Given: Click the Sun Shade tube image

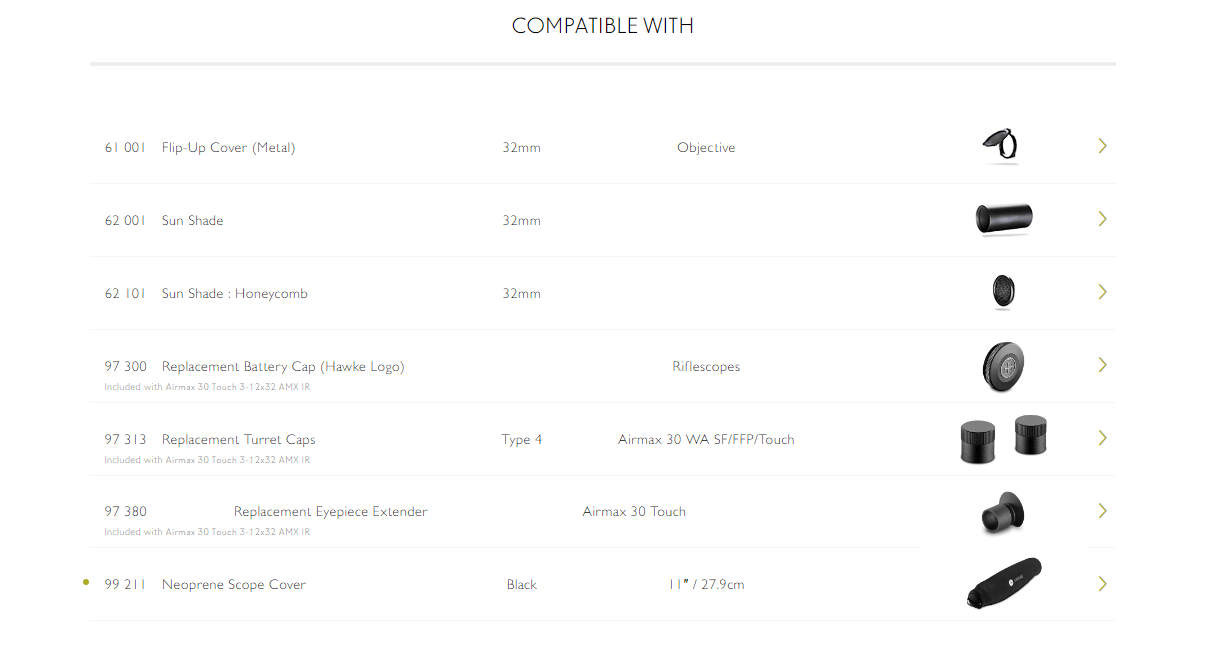Looking at the screenshot, I should pos(1003,219).
